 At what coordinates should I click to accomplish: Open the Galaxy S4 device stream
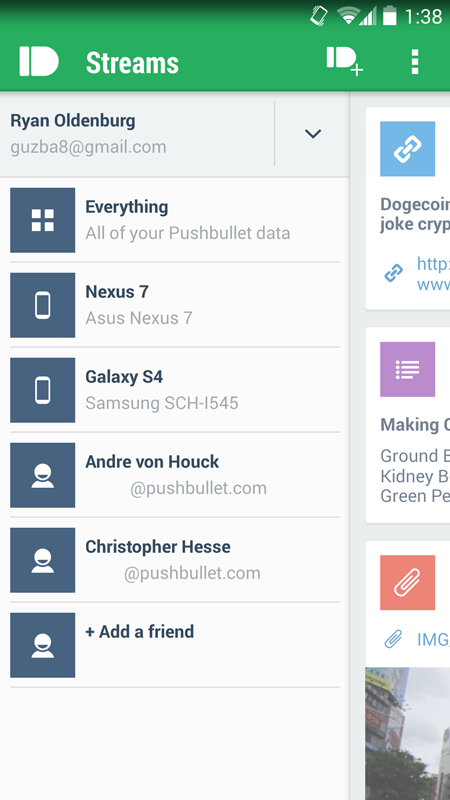coord(175,390)
